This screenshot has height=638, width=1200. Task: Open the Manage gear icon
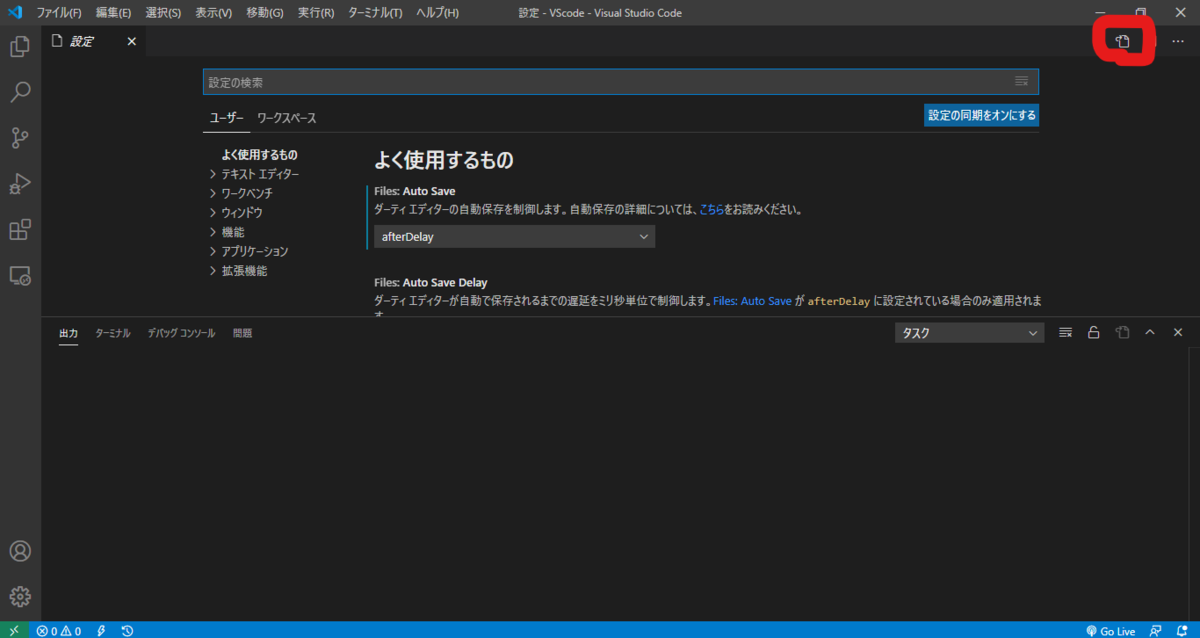click(20, 597)
